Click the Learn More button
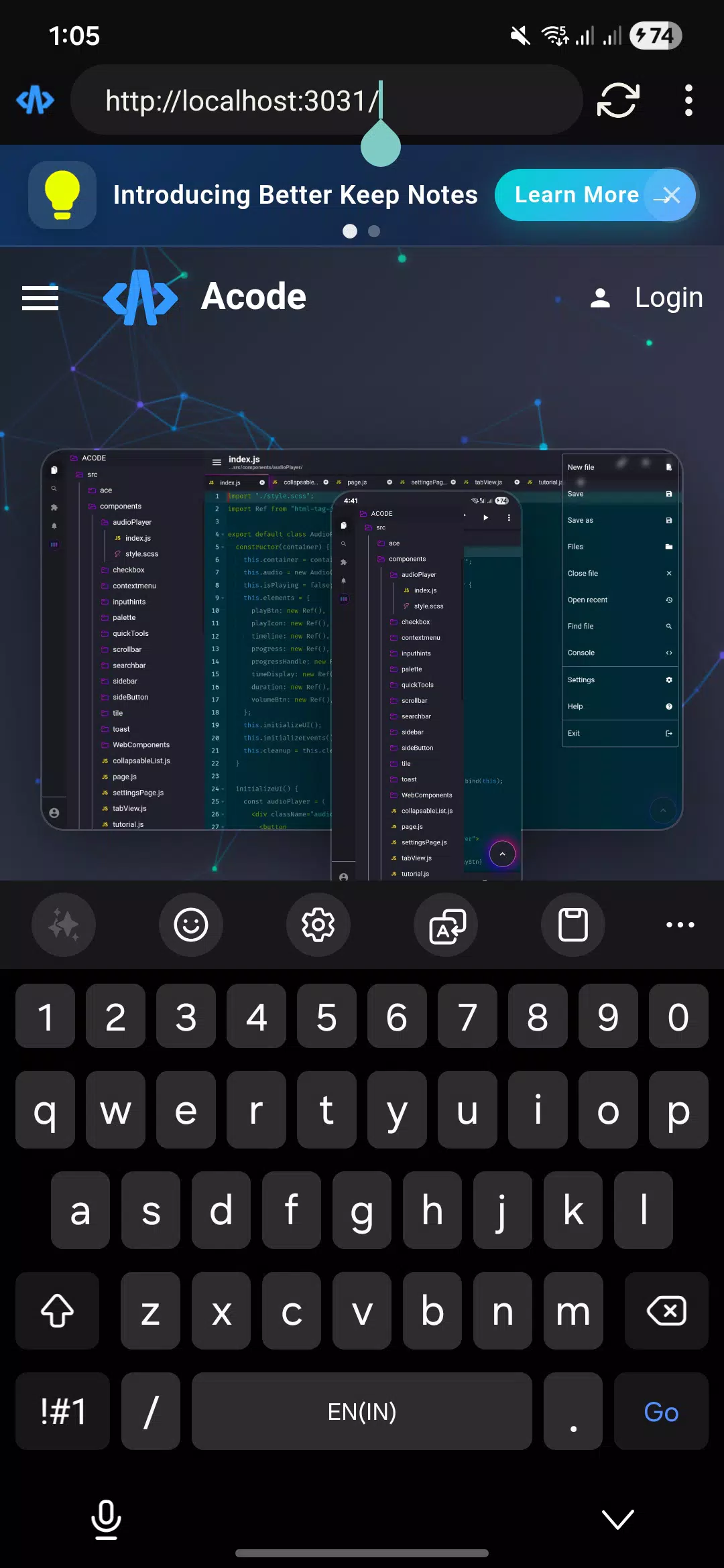The width and height of the screenshot is (724, 1568). click(577, 195)
